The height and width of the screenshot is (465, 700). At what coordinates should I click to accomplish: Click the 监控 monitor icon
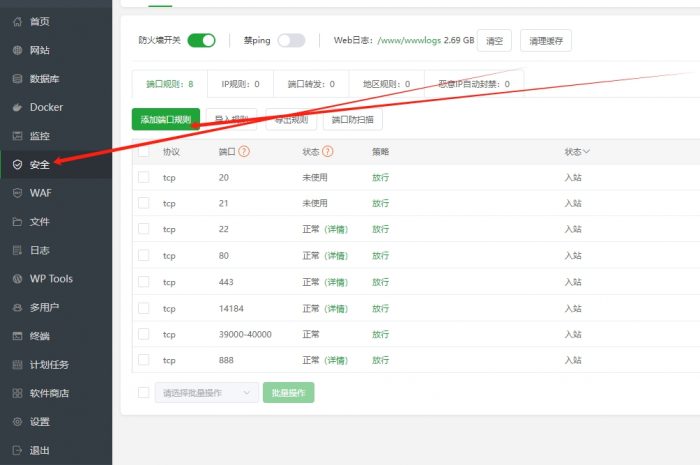pos(17,136)
